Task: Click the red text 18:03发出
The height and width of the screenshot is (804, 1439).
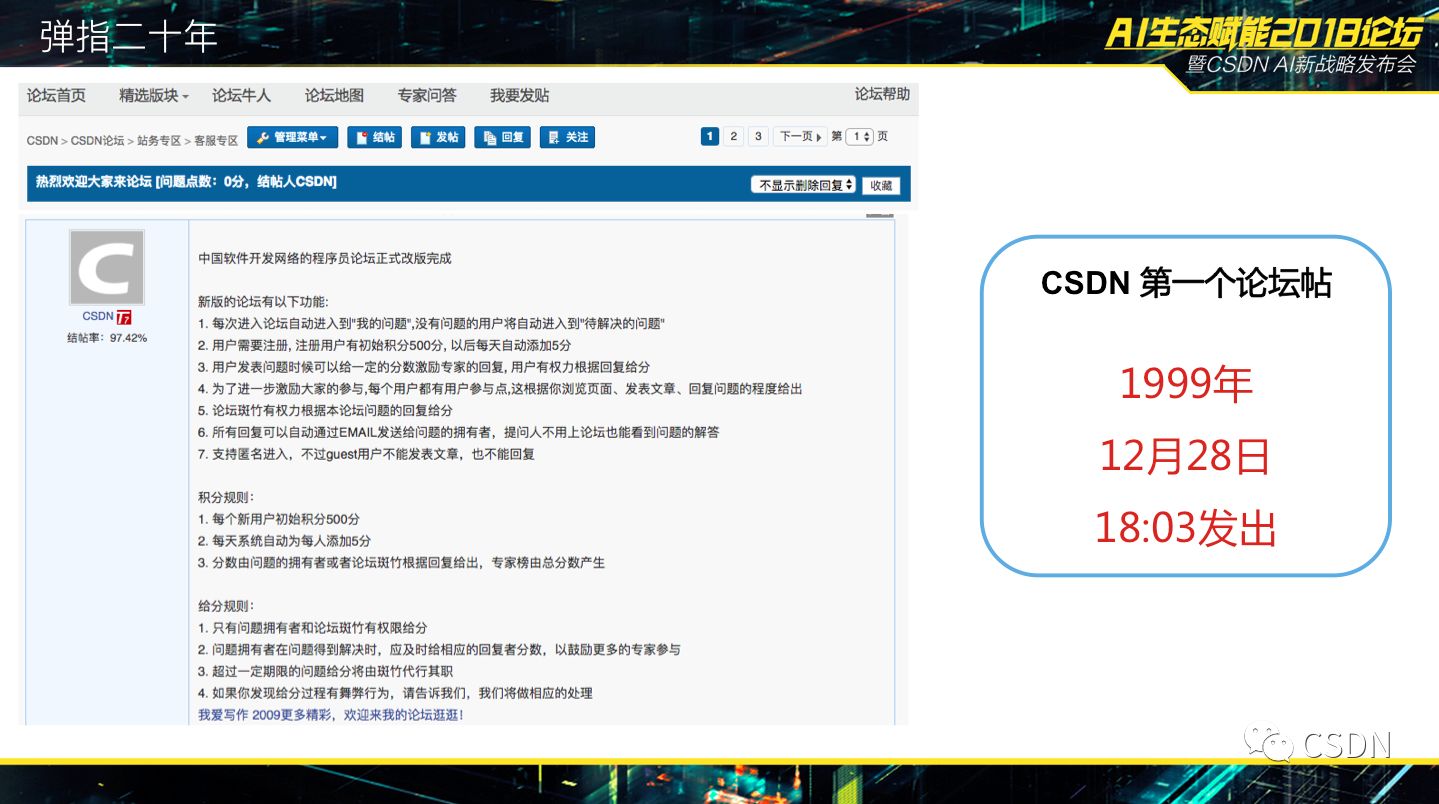Action: point(1186,528)
